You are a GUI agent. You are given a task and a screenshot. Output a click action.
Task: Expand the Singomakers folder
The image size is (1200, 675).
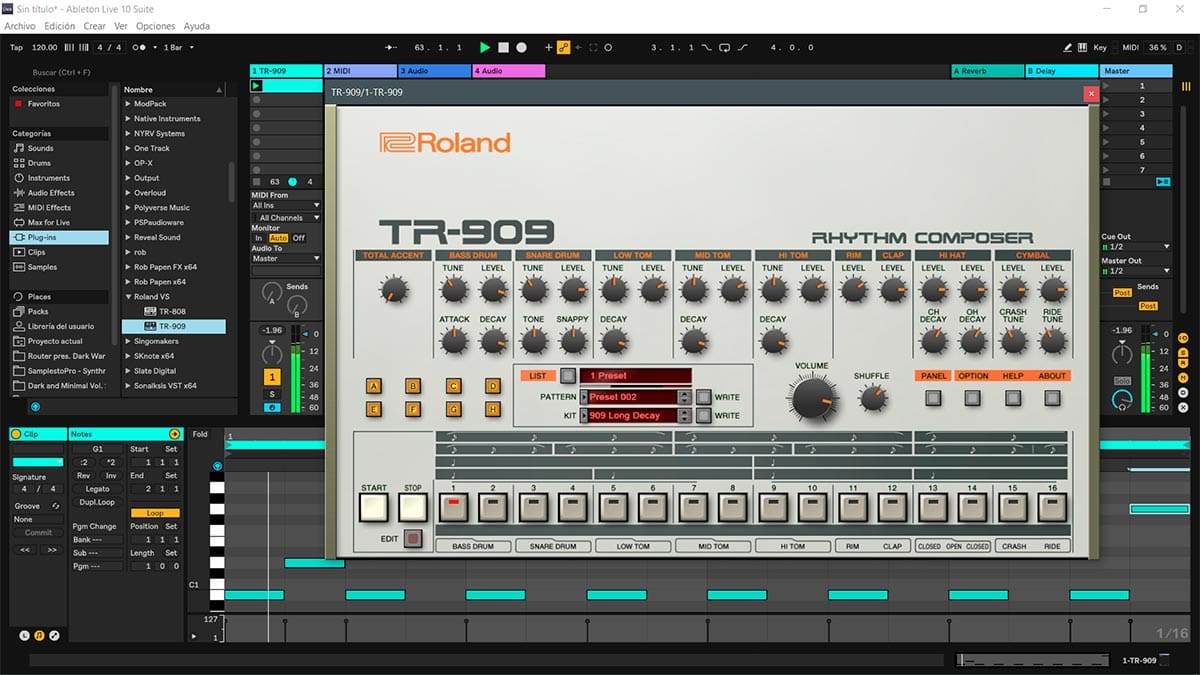128,341
